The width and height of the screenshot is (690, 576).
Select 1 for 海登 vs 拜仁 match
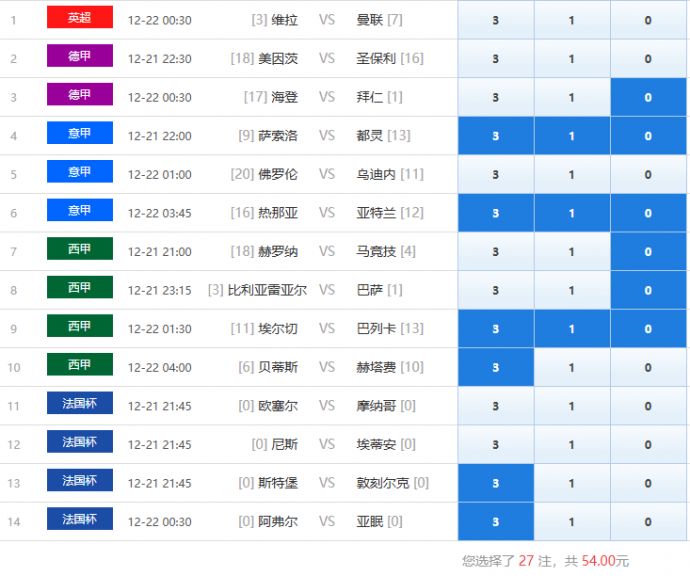coord(572,97)
